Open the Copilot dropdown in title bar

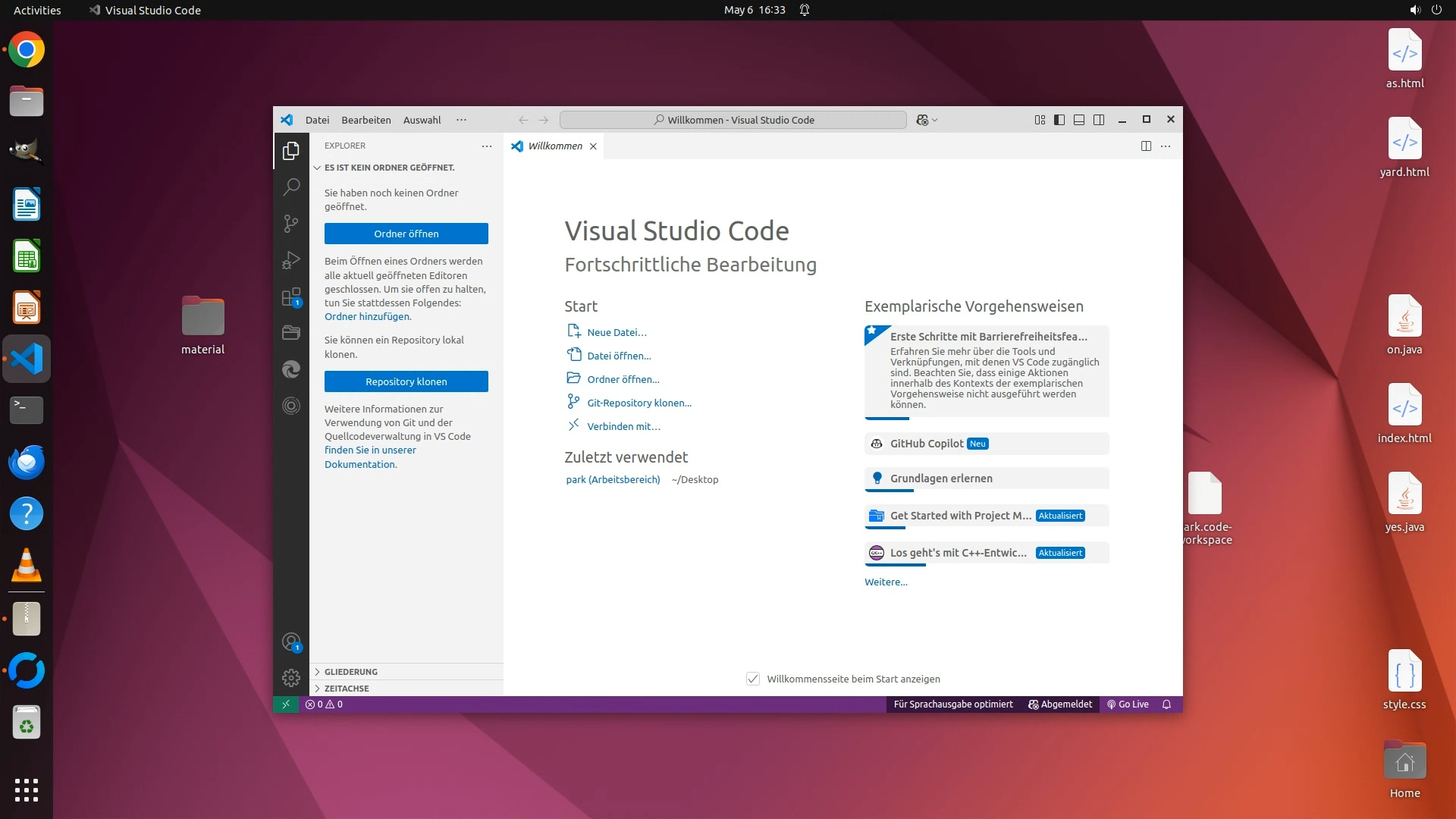(934, 120)
